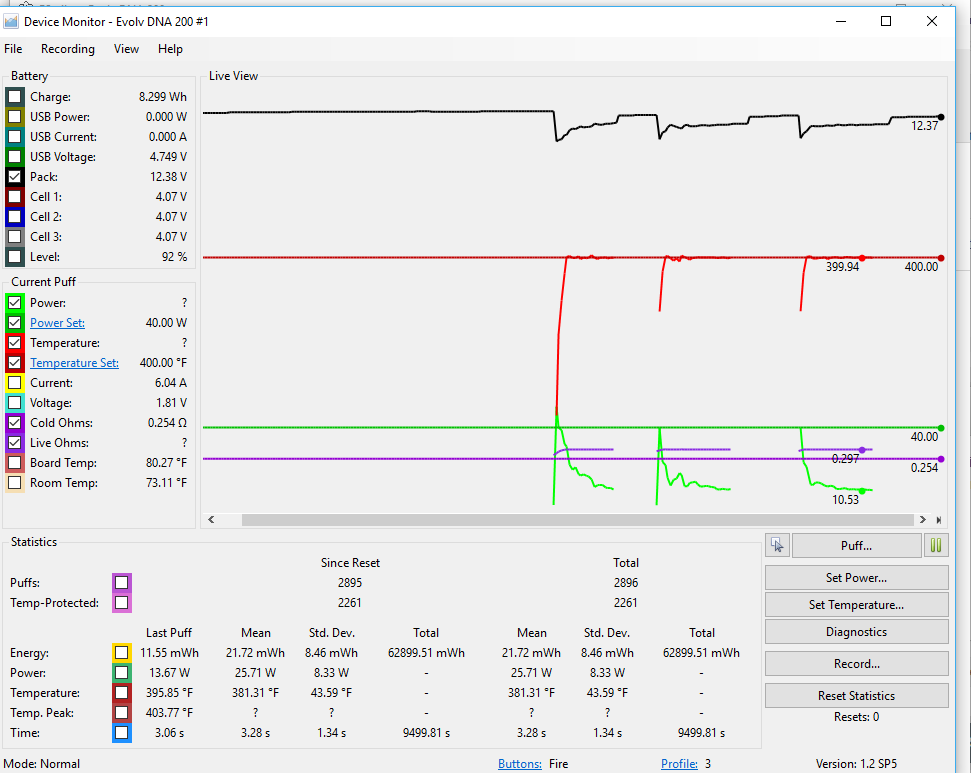971x773 pixels.
Task: Open the Temperature Set link
Action: point(74,363)
